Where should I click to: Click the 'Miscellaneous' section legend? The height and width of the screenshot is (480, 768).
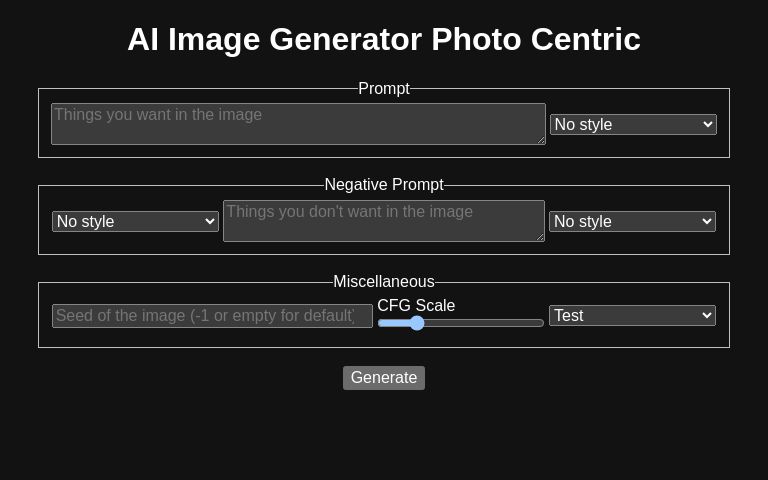pos(384,282)
